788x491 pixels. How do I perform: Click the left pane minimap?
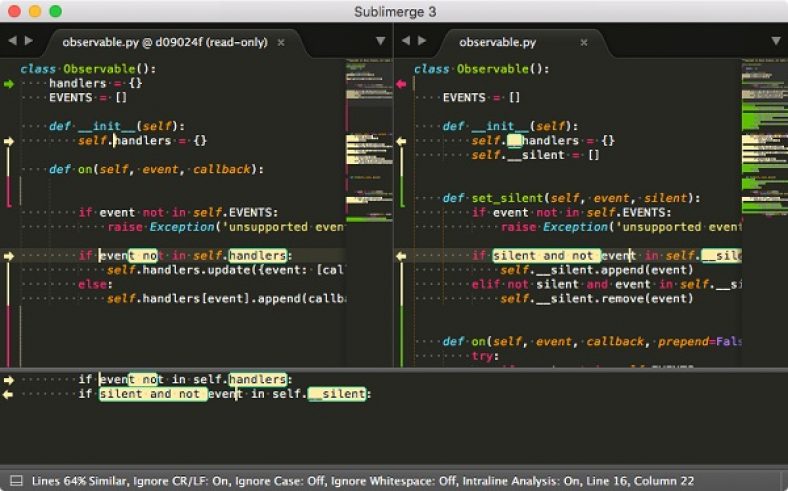(x=369, y=140)
